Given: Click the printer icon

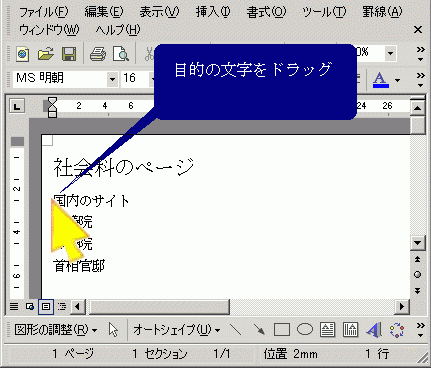Looking at the screenshot, I should 98,54.
